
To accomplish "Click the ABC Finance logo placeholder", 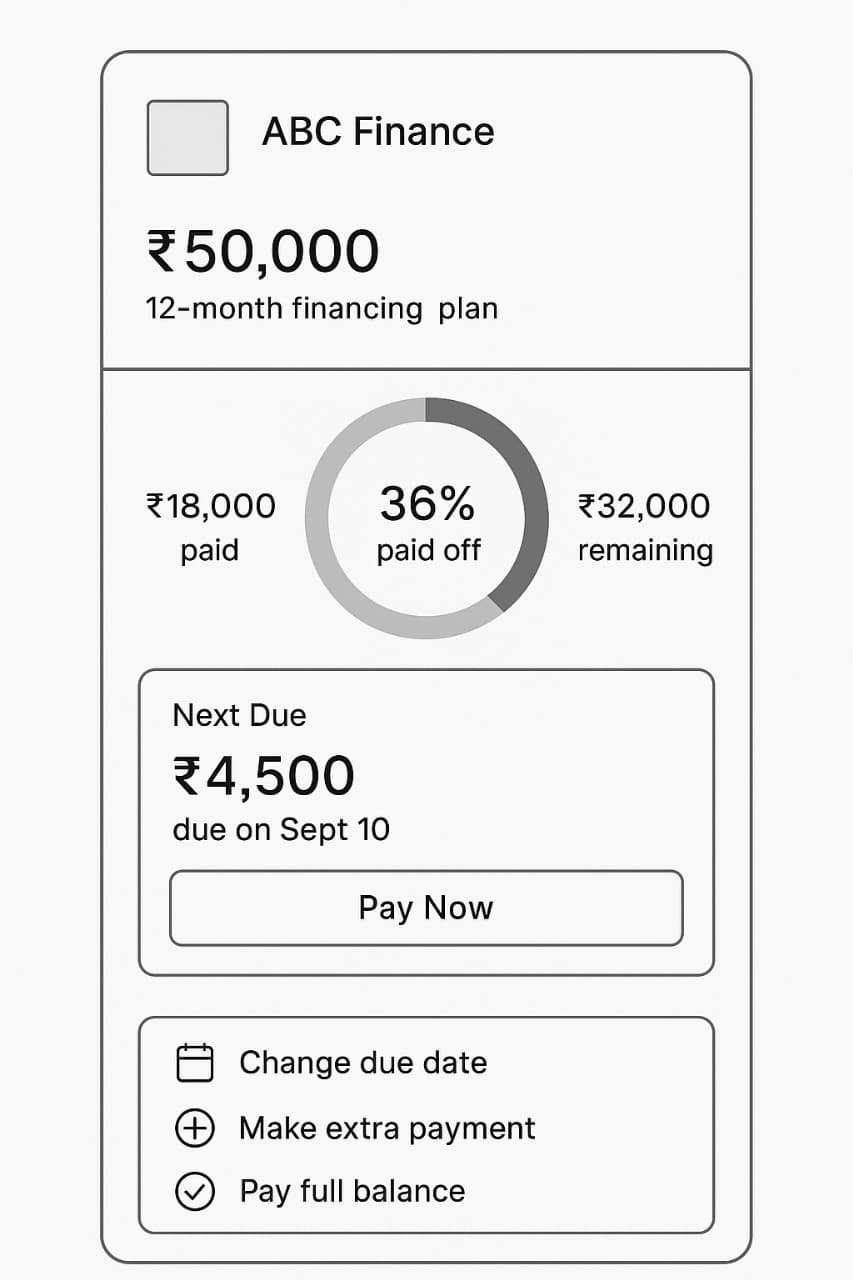I will click(x=188, y=138).
